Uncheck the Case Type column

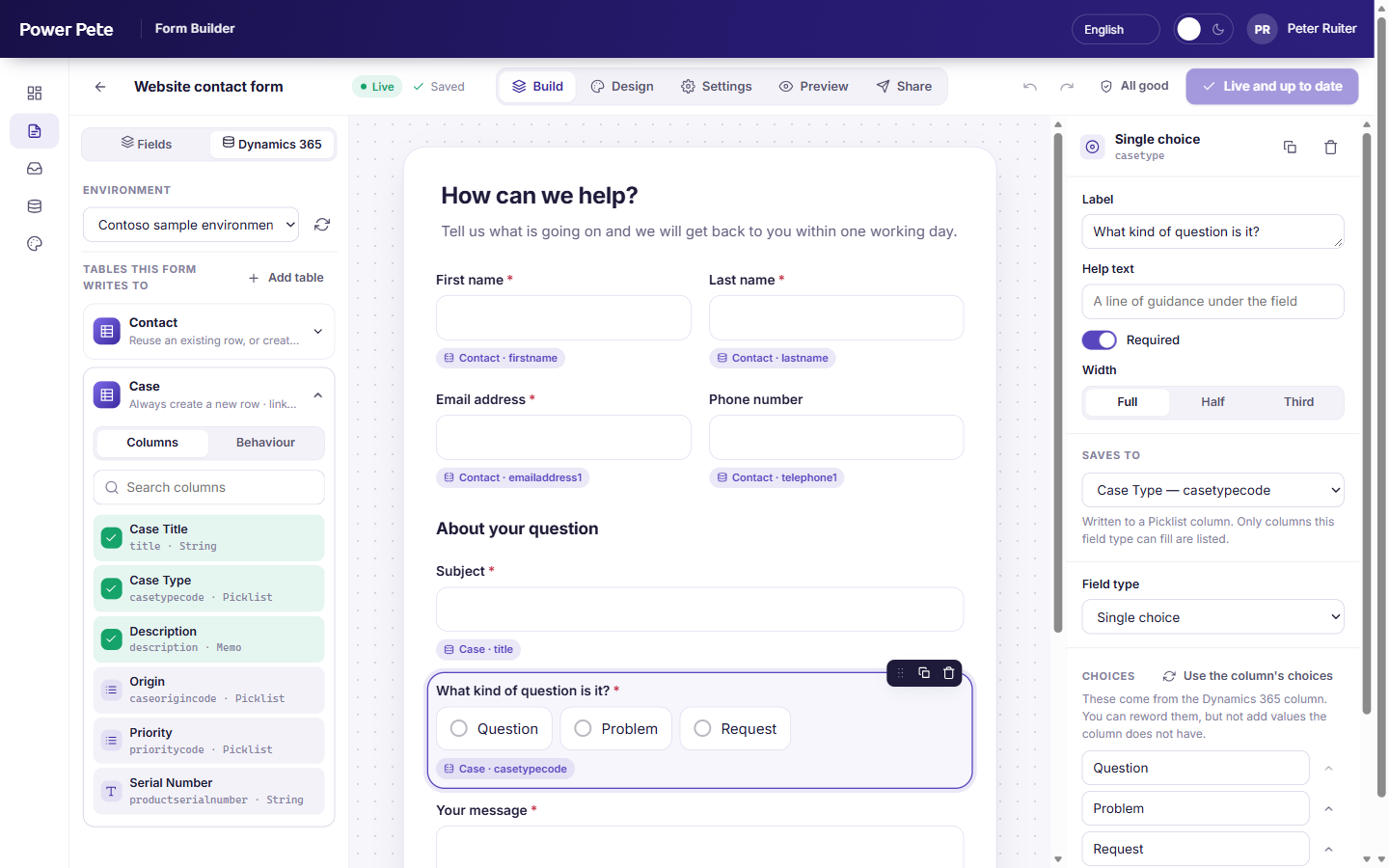[112, 588]
